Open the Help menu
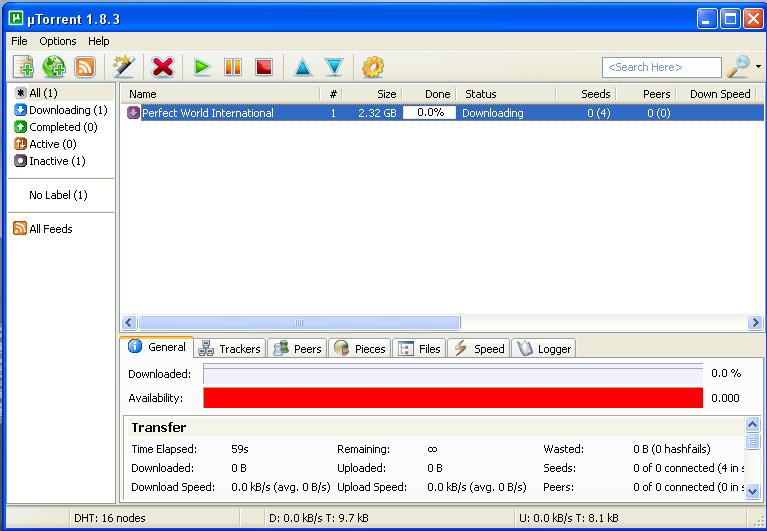 point(99,41)
